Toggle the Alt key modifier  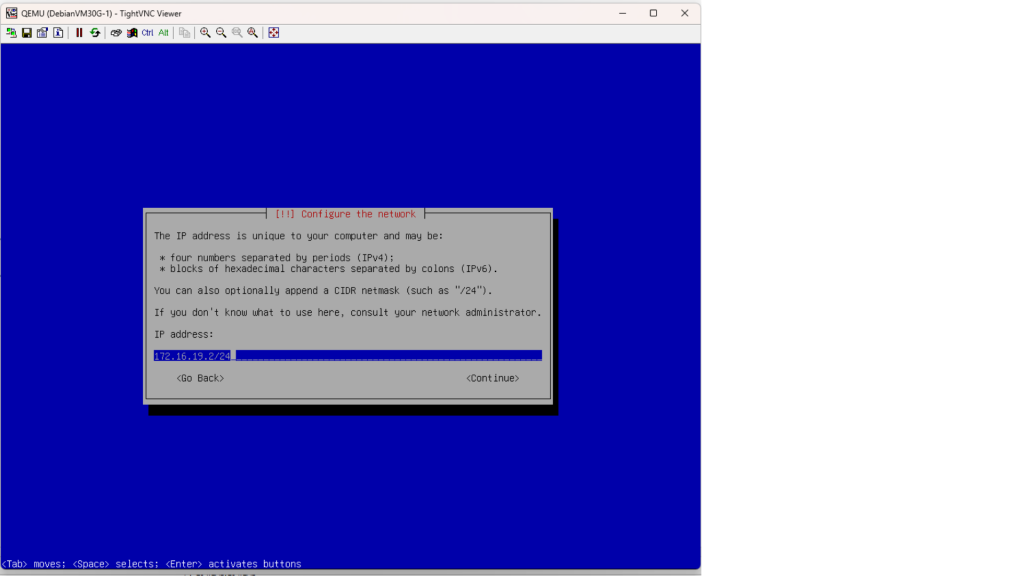pos(164,33)
